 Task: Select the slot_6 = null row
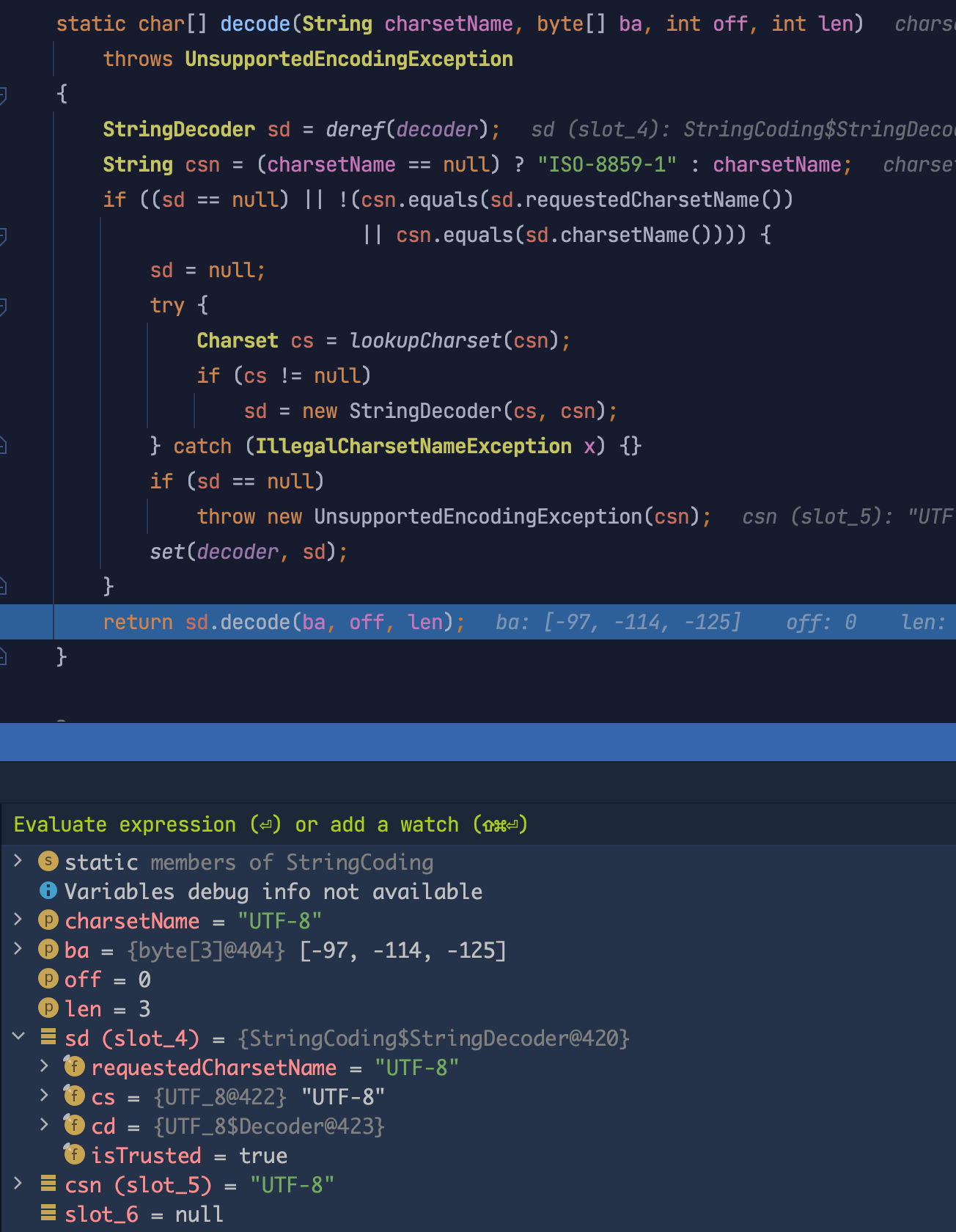[x=478, y=1214]
